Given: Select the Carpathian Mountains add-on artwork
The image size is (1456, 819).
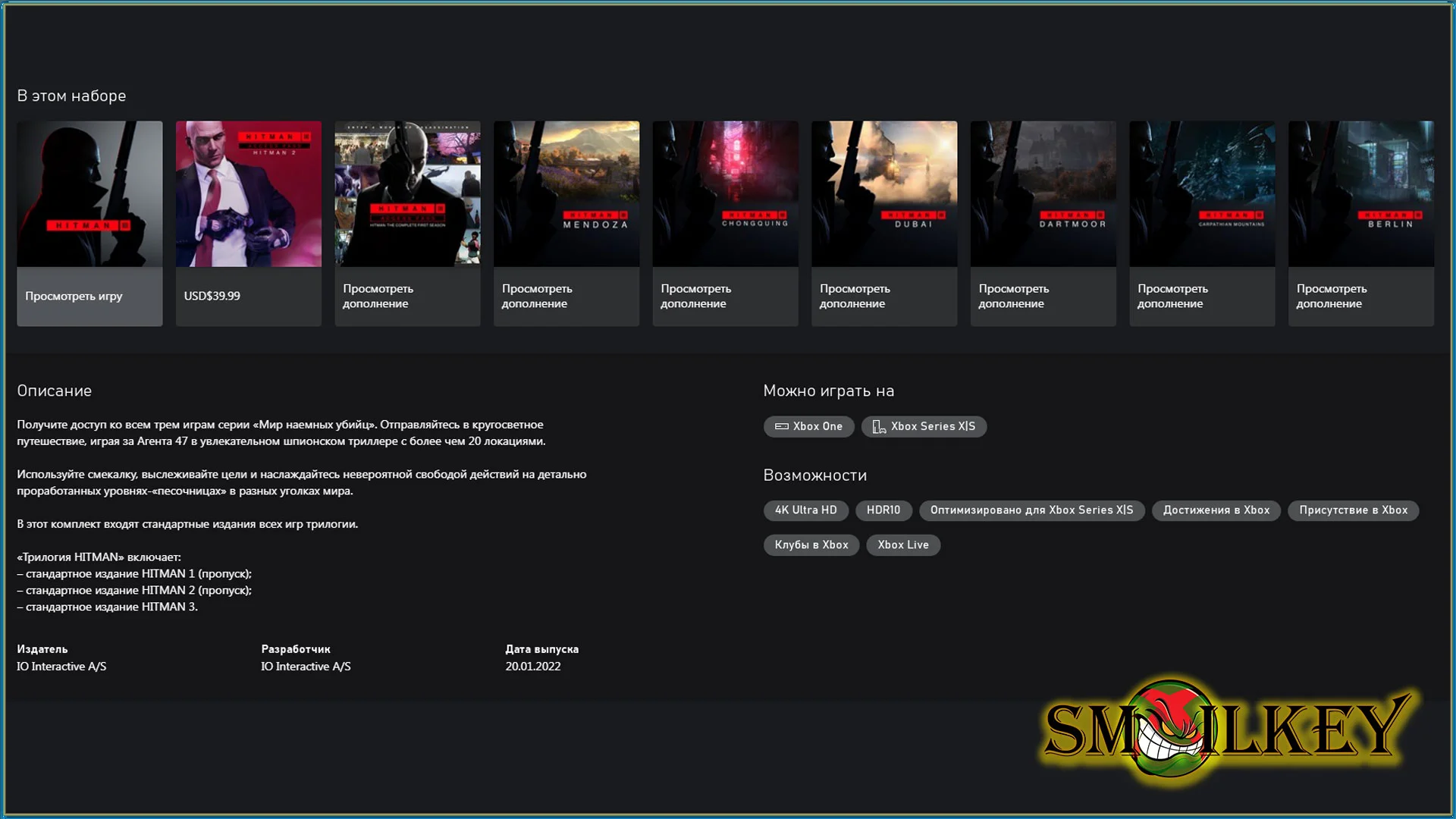Looking at the screenshot, I should 1202,193.
